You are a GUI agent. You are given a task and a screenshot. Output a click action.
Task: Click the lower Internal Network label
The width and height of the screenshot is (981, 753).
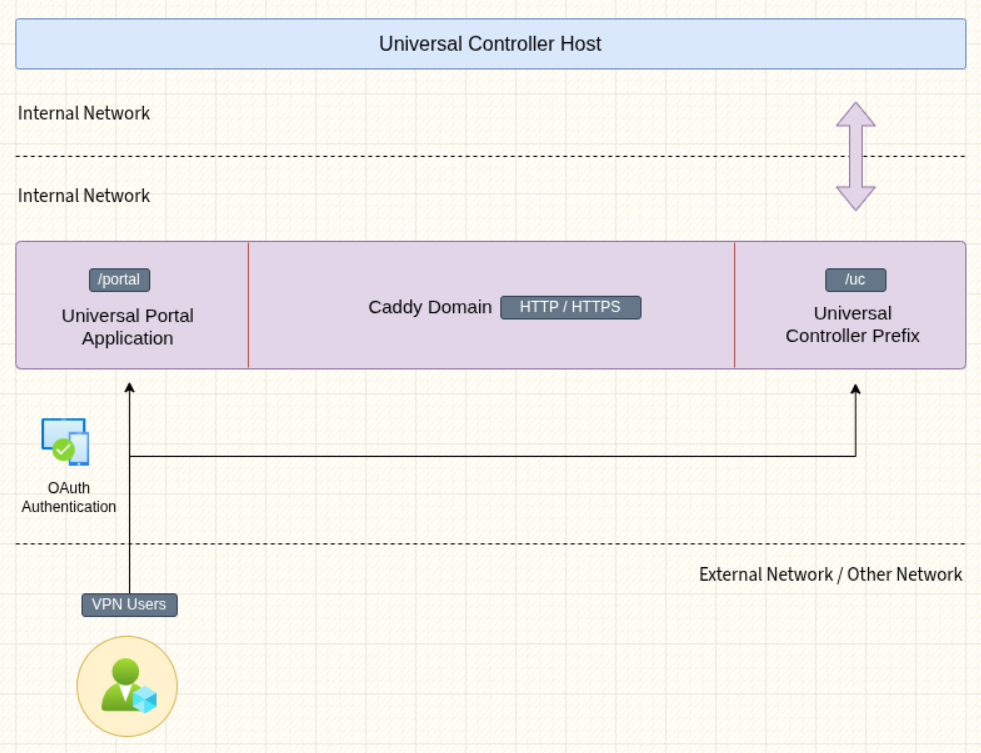[84, 196]
